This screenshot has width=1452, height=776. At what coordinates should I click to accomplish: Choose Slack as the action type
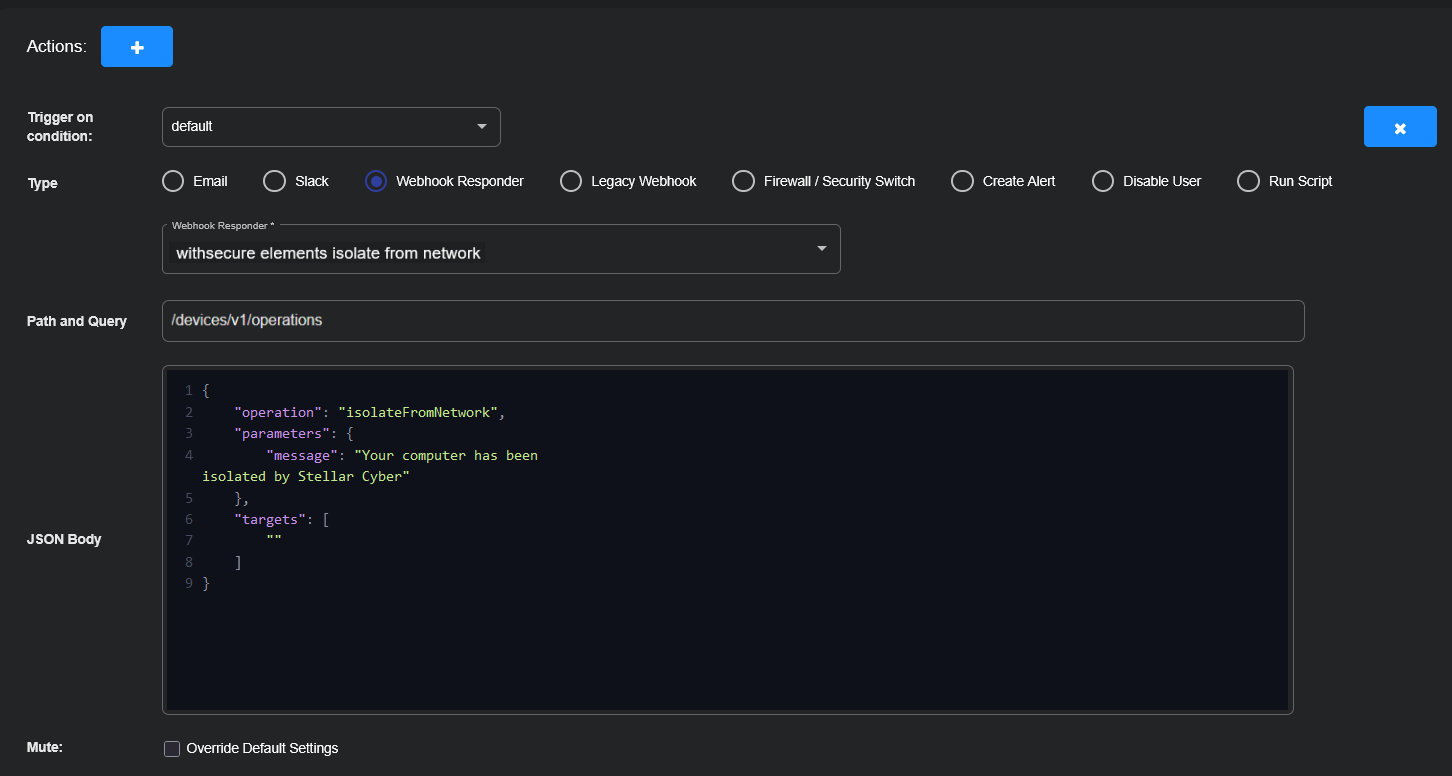click(x=274, y=181)
